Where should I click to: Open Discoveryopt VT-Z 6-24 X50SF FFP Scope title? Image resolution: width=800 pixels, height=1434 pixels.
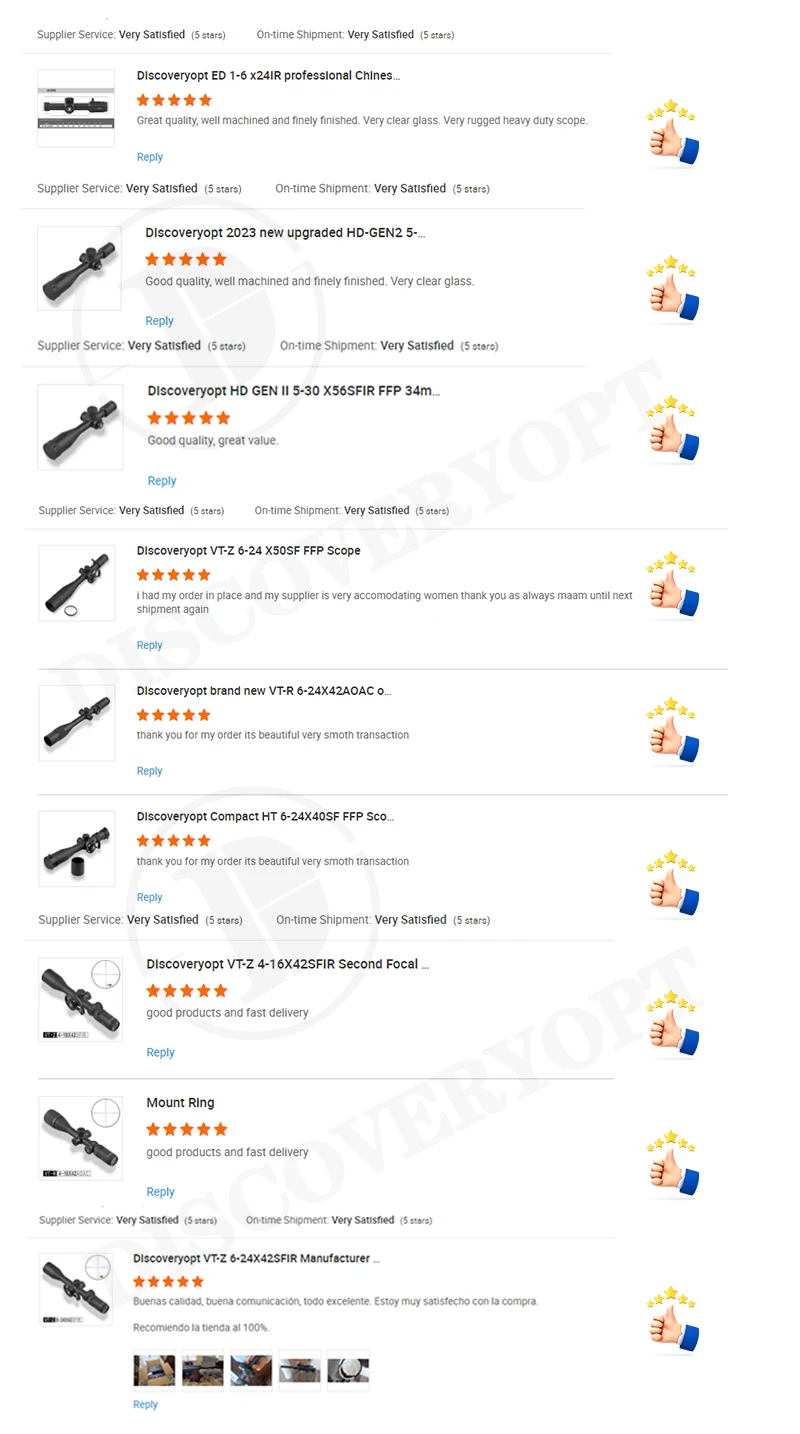pyautogui.click(x=249, y=551)
